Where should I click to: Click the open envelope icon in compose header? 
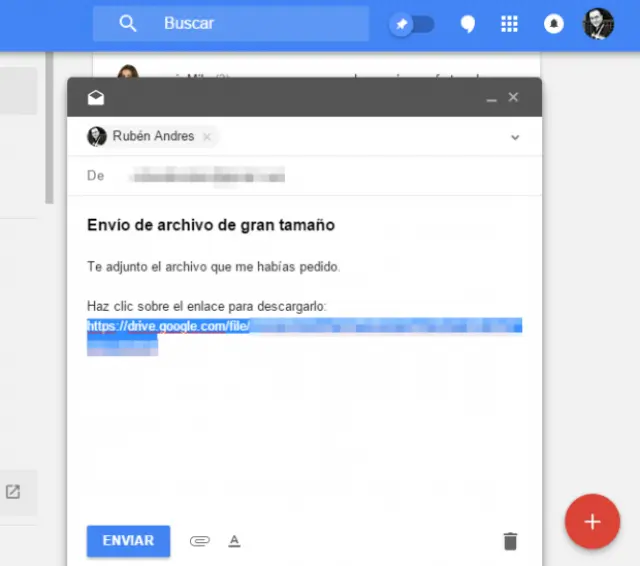[x=96, y=98]
